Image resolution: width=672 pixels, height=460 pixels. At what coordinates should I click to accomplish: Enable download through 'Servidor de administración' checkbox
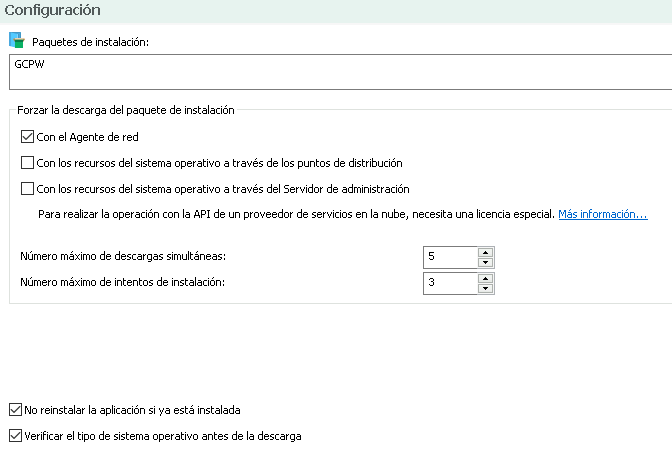27,188
